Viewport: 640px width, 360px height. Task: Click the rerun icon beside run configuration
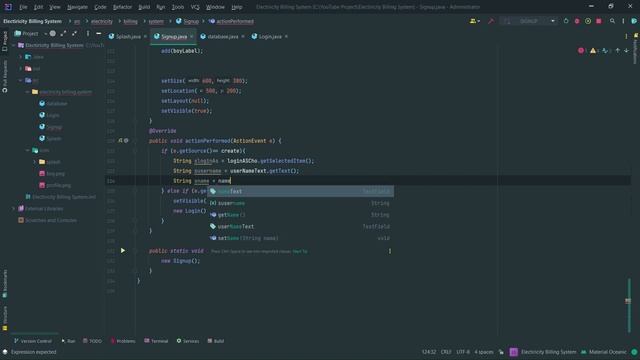pos(566,21)
